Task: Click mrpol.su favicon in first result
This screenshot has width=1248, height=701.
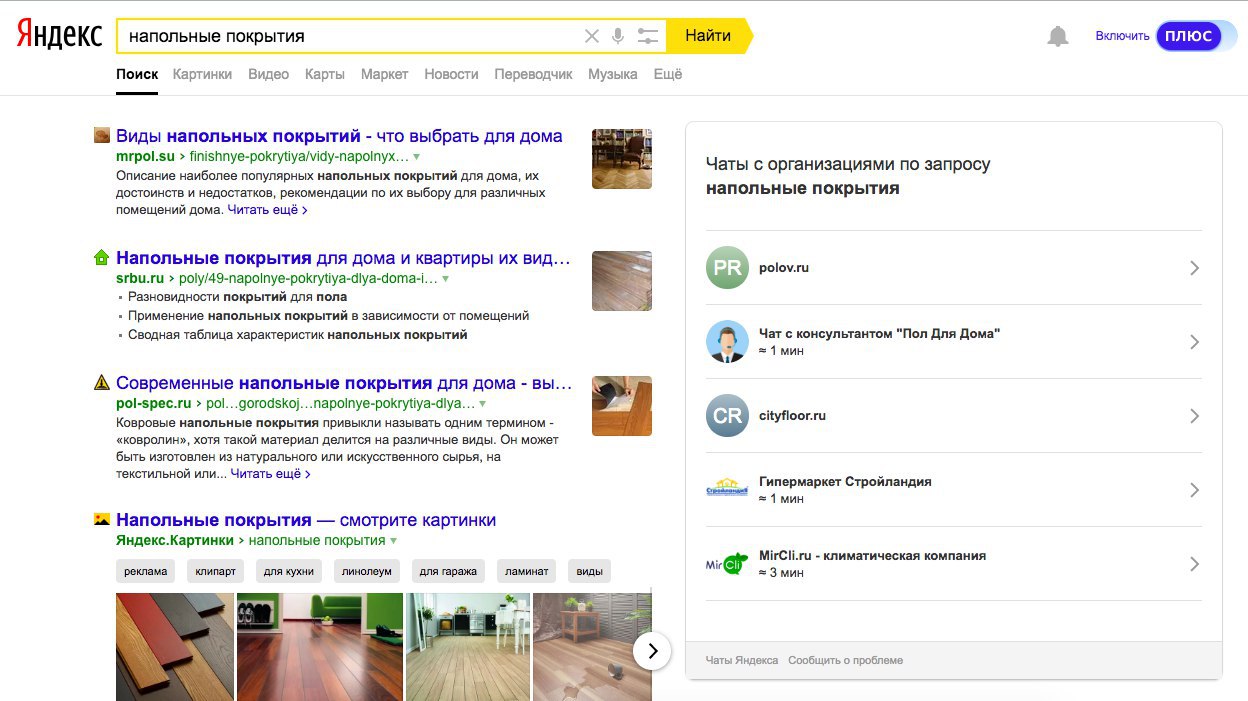Action: click(x=101, y=136)
